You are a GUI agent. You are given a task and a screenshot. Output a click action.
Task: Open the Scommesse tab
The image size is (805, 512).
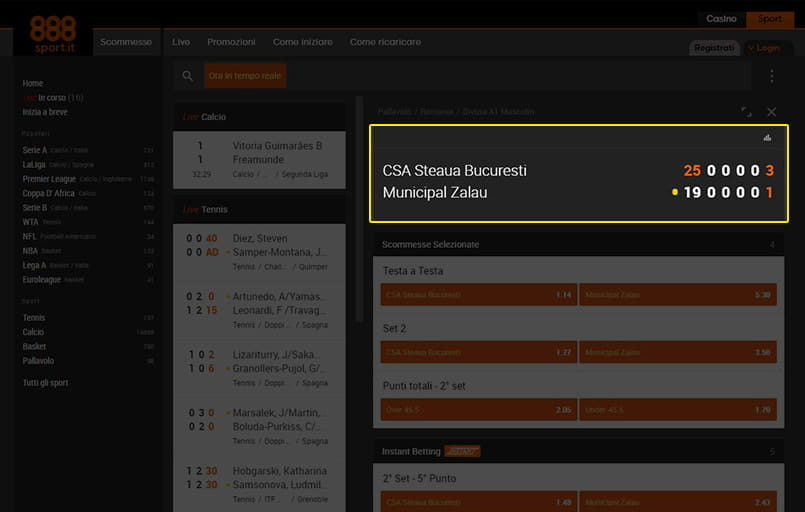[x=126, y=42]
